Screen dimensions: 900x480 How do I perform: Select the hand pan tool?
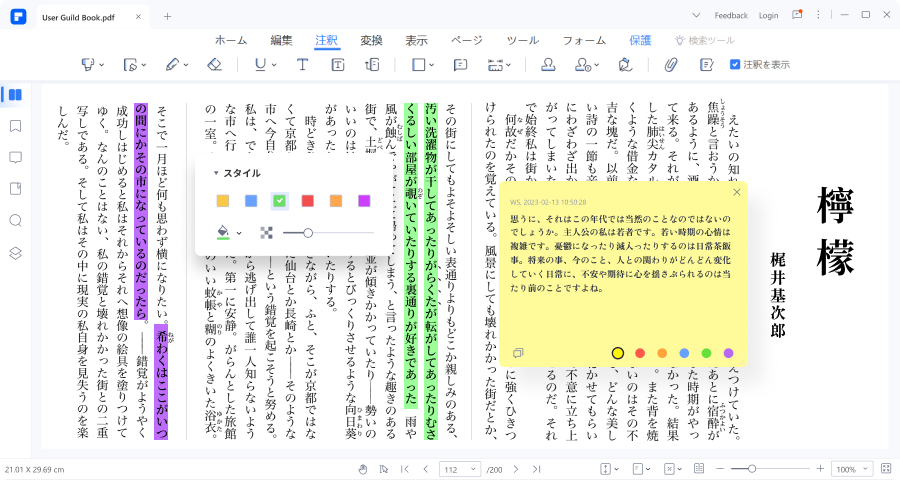(363, 469)
